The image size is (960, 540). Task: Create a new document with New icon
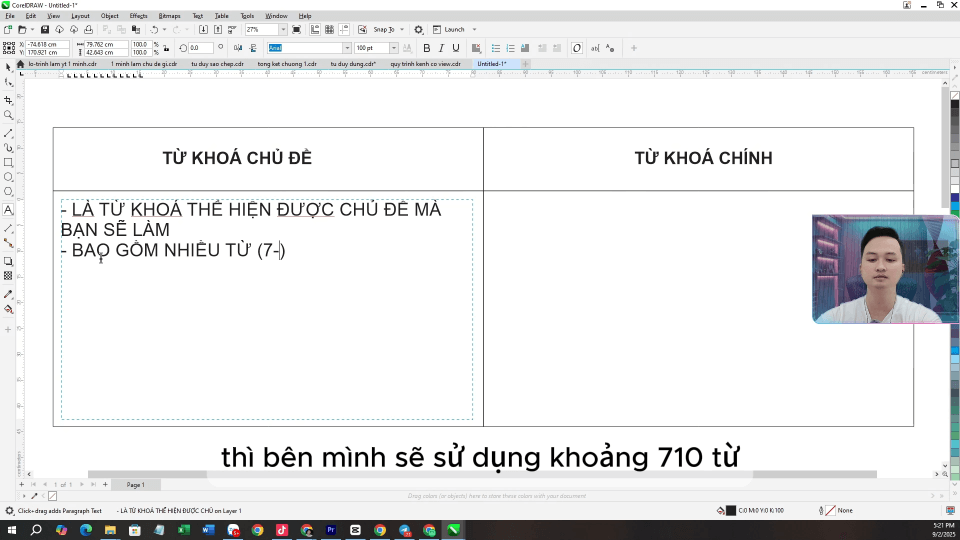(x=8, y=29)
